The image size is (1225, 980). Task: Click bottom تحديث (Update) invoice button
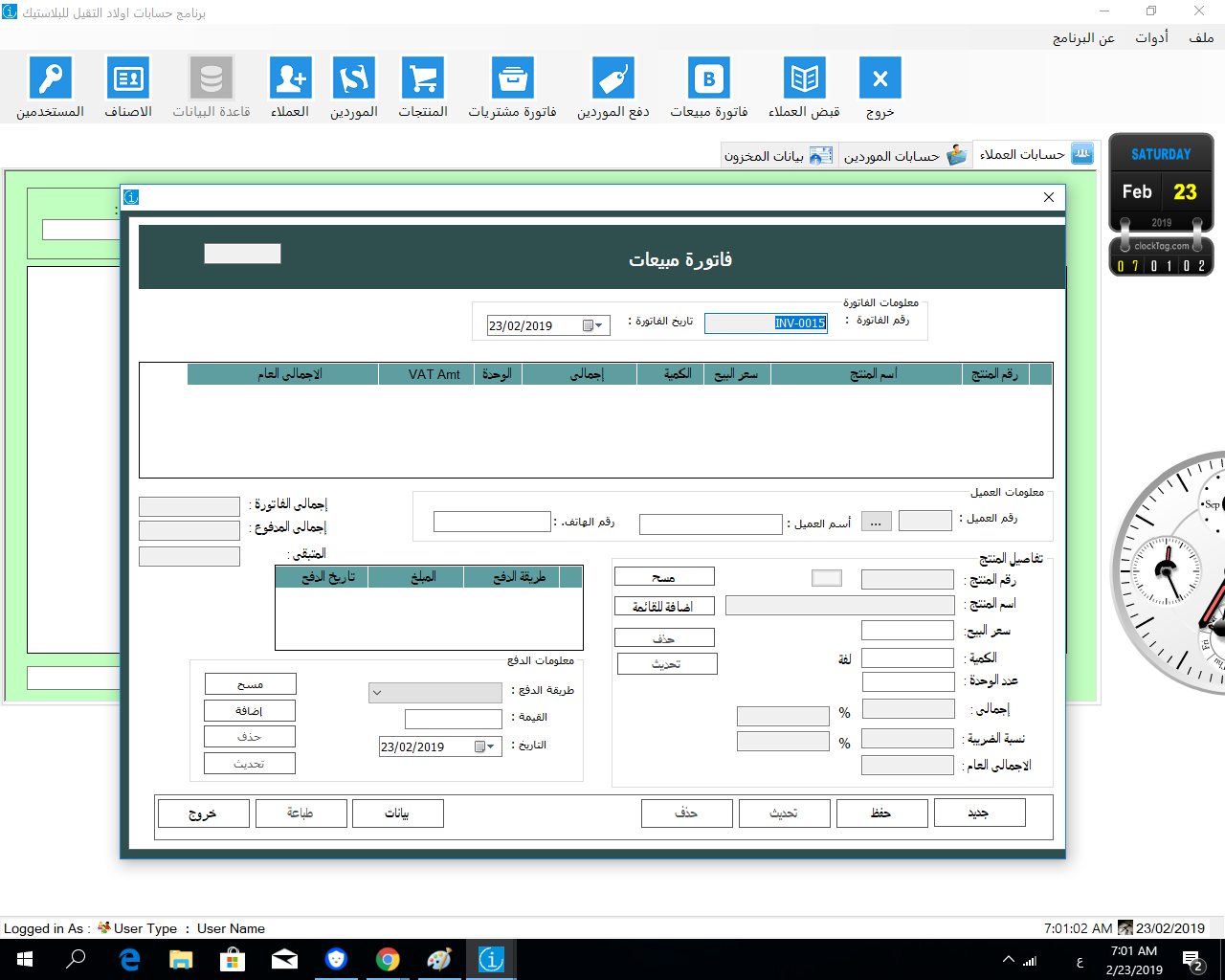point(784,813)
